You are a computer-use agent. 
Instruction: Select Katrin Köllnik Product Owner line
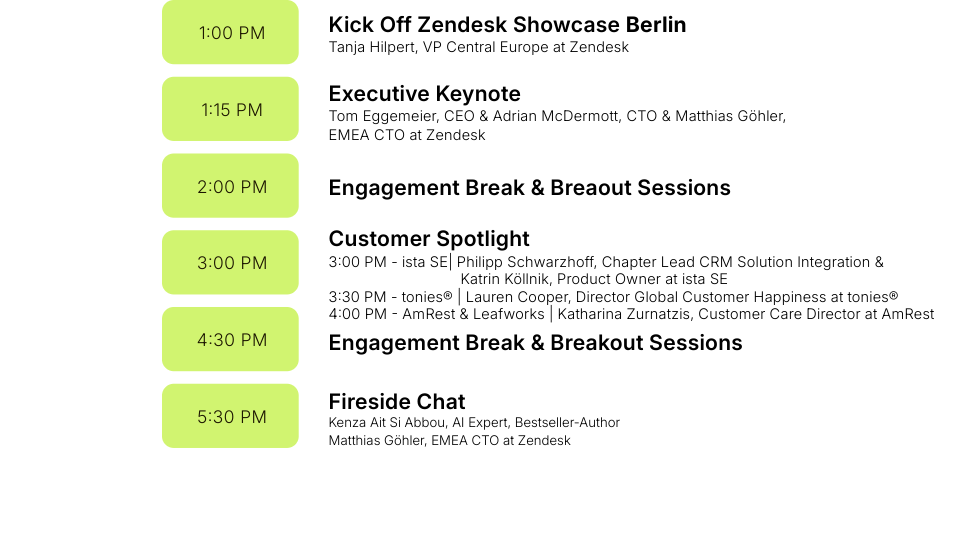coord(594,279)
